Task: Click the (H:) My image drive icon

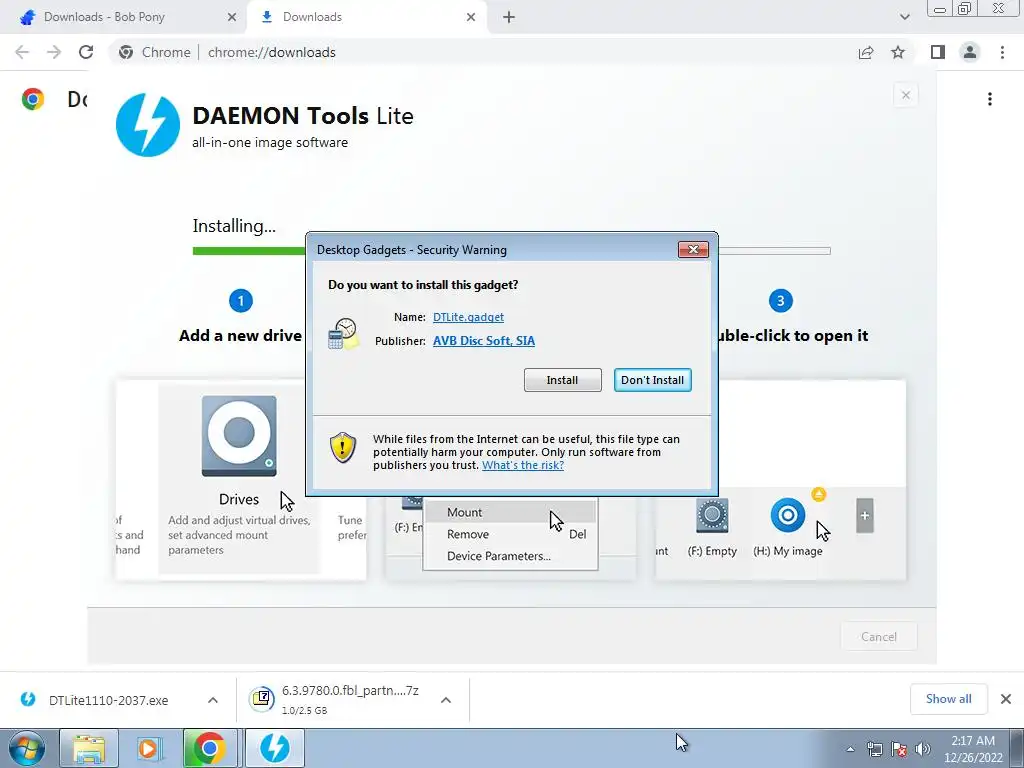Action: click(x=788, y=515)
